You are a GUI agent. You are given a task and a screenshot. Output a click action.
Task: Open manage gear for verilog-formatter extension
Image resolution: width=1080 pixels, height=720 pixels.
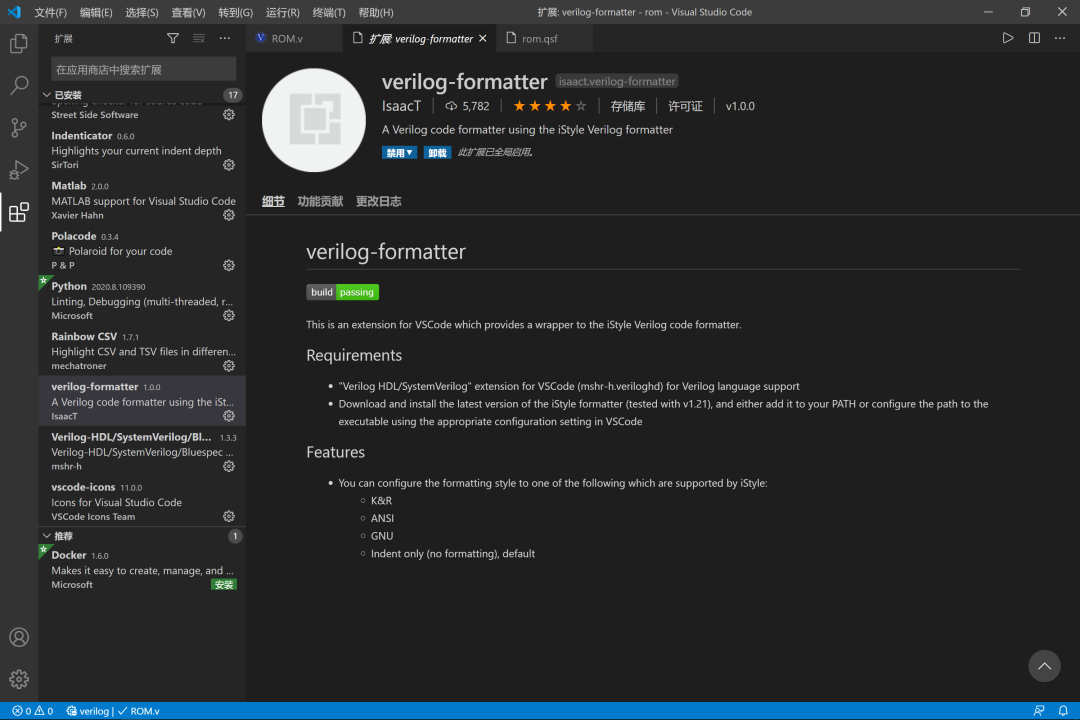coord(229,417)
